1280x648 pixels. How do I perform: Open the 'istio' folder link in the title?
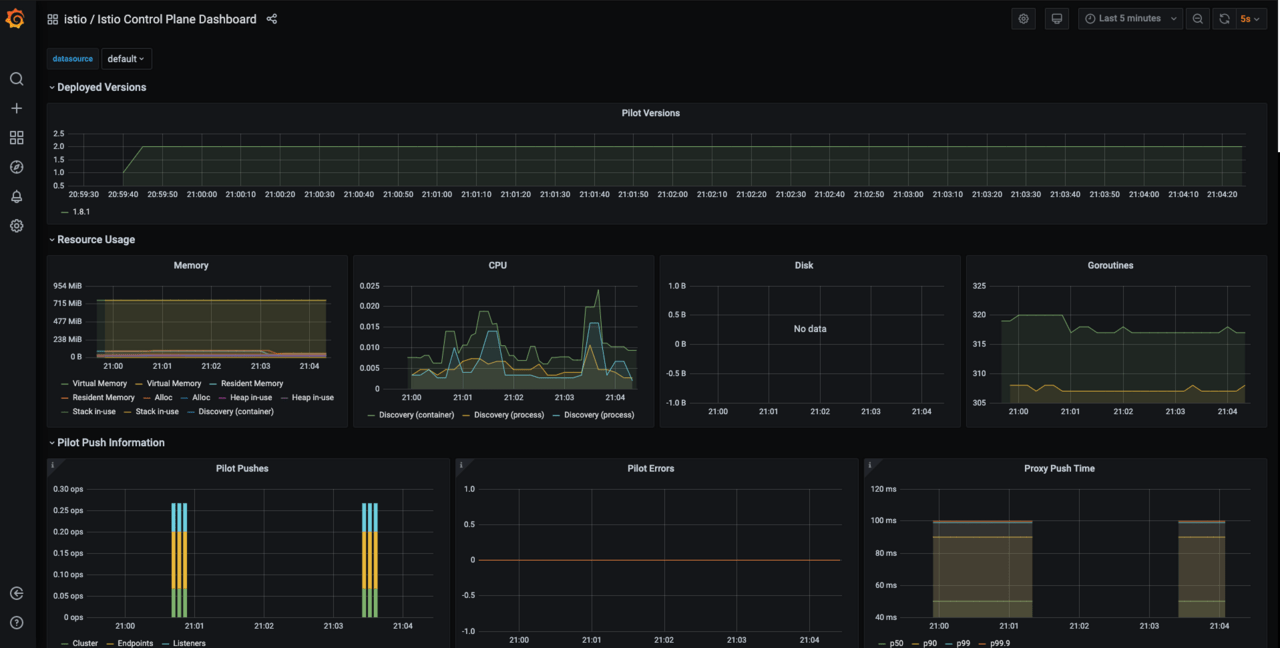pos(75,19)
